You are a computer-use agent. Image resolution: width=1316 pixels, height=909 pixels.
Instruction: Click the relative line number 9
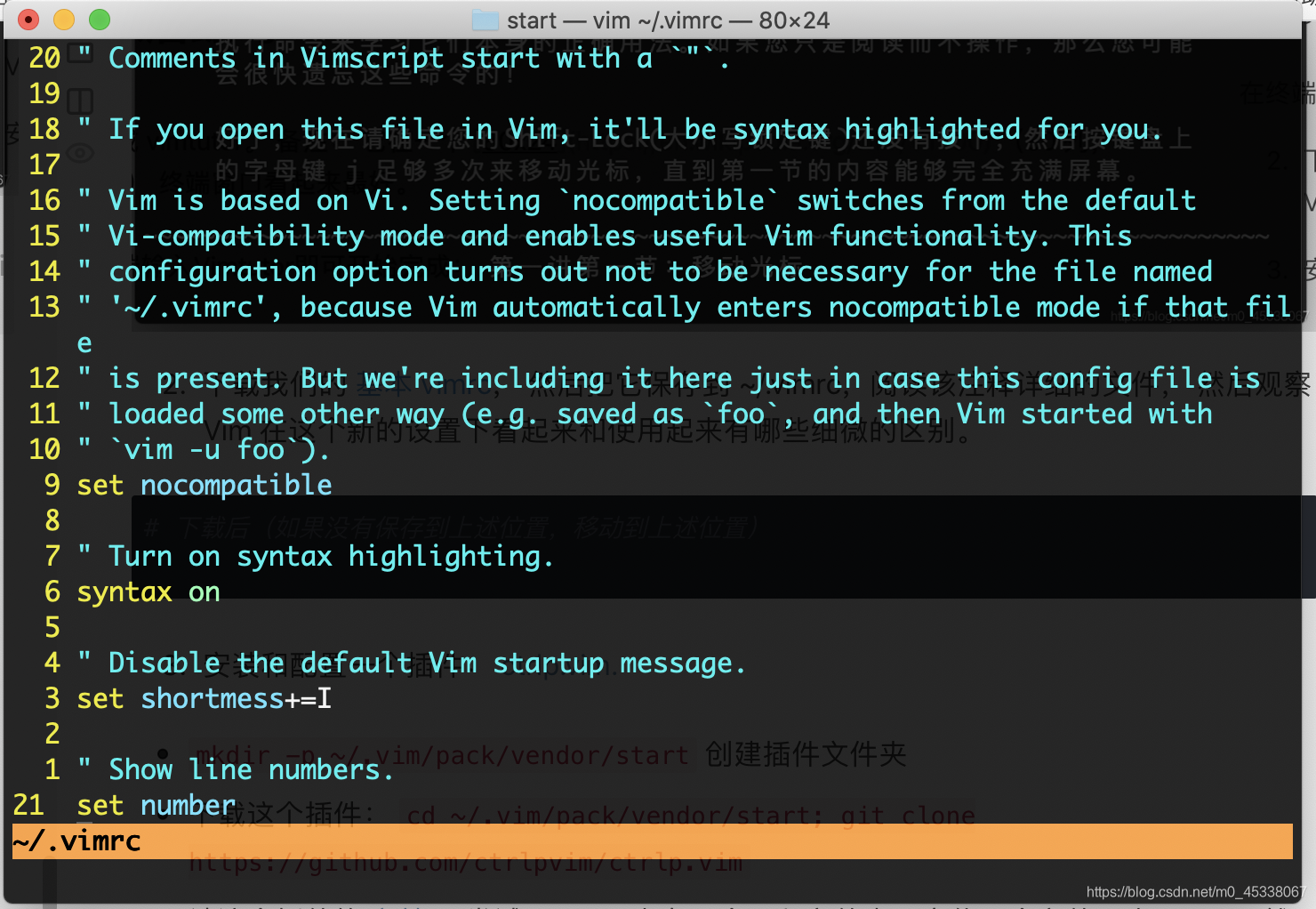(x=52, y=485)
